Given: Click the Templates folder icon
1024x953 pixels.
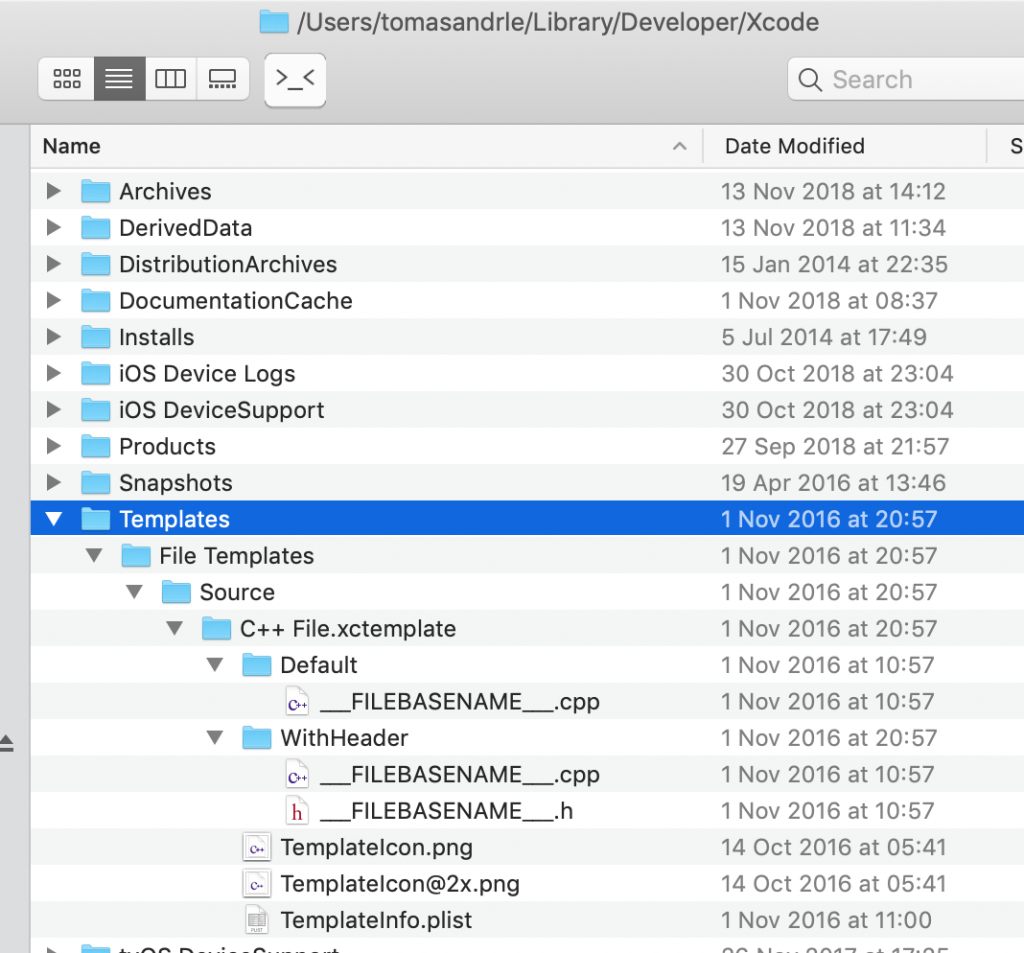Looking at the screenshot, I should [95, 519].
